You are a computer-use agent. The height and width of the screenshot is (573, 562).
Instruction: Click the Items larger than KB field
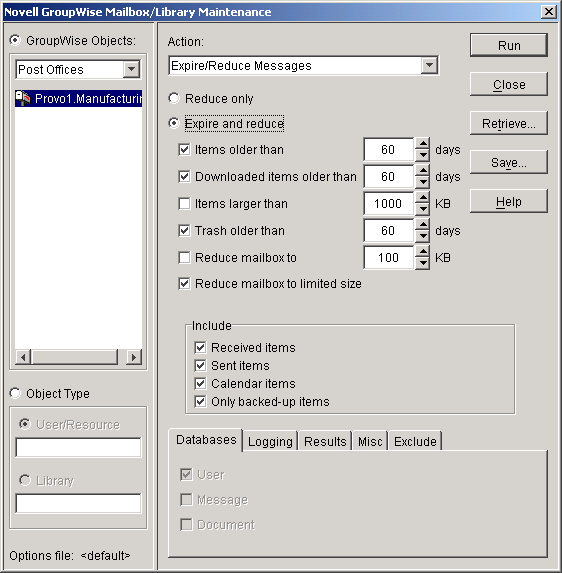click(x=388, y=204)
